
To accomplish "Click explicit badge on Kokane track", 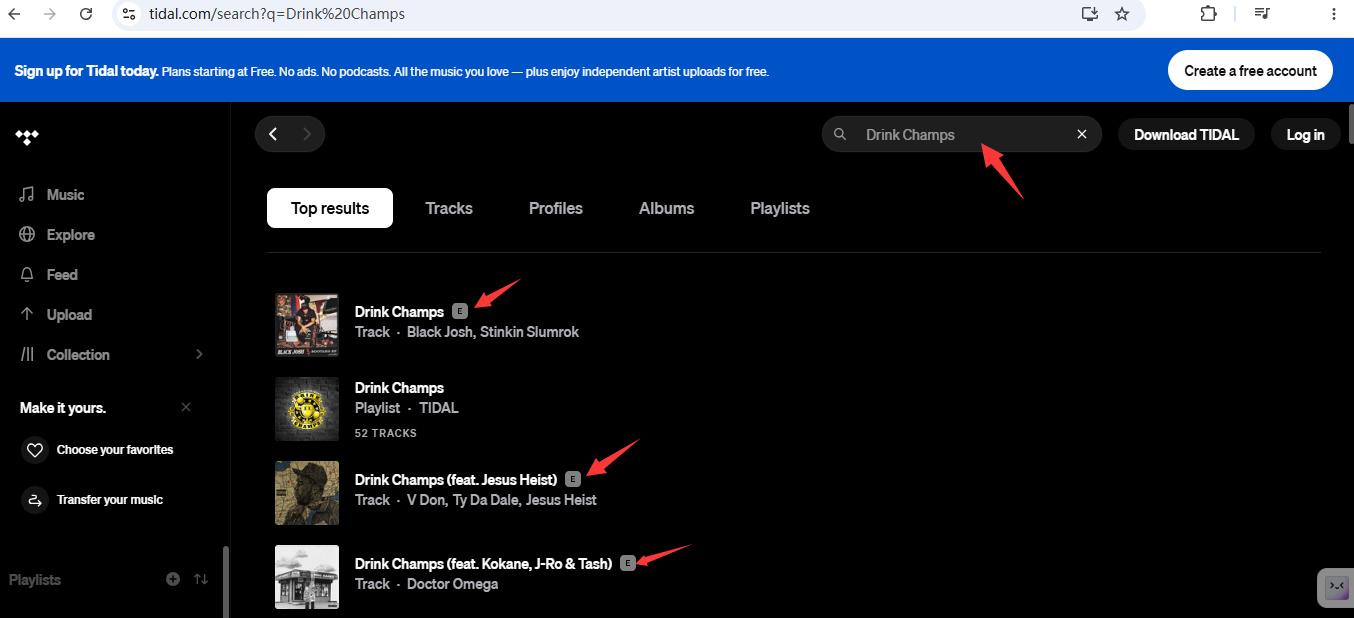I will [x=628, y=563].
